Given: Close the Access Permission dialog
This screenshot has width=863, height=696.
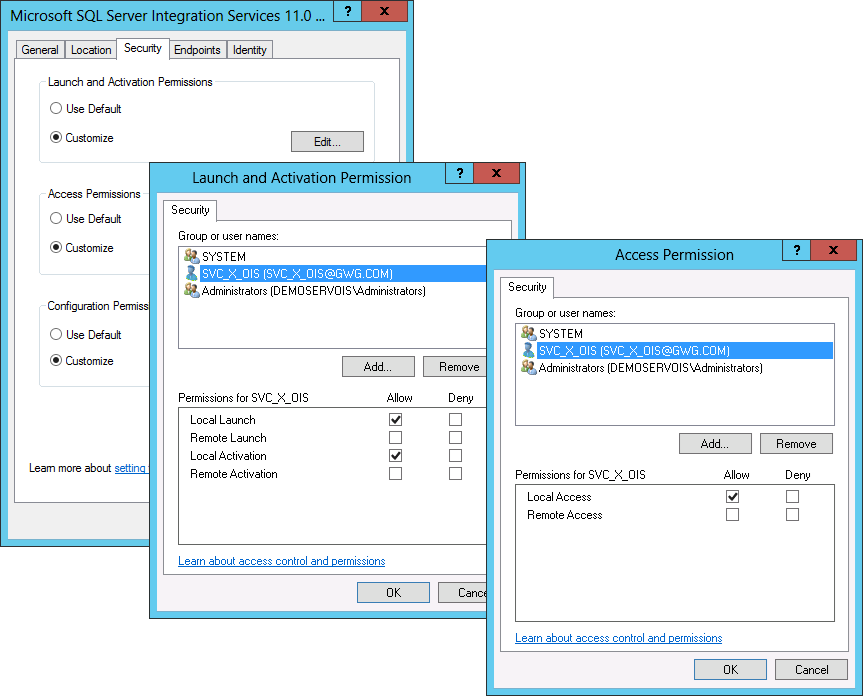Looking at the screenshot, I should point(833,250).
